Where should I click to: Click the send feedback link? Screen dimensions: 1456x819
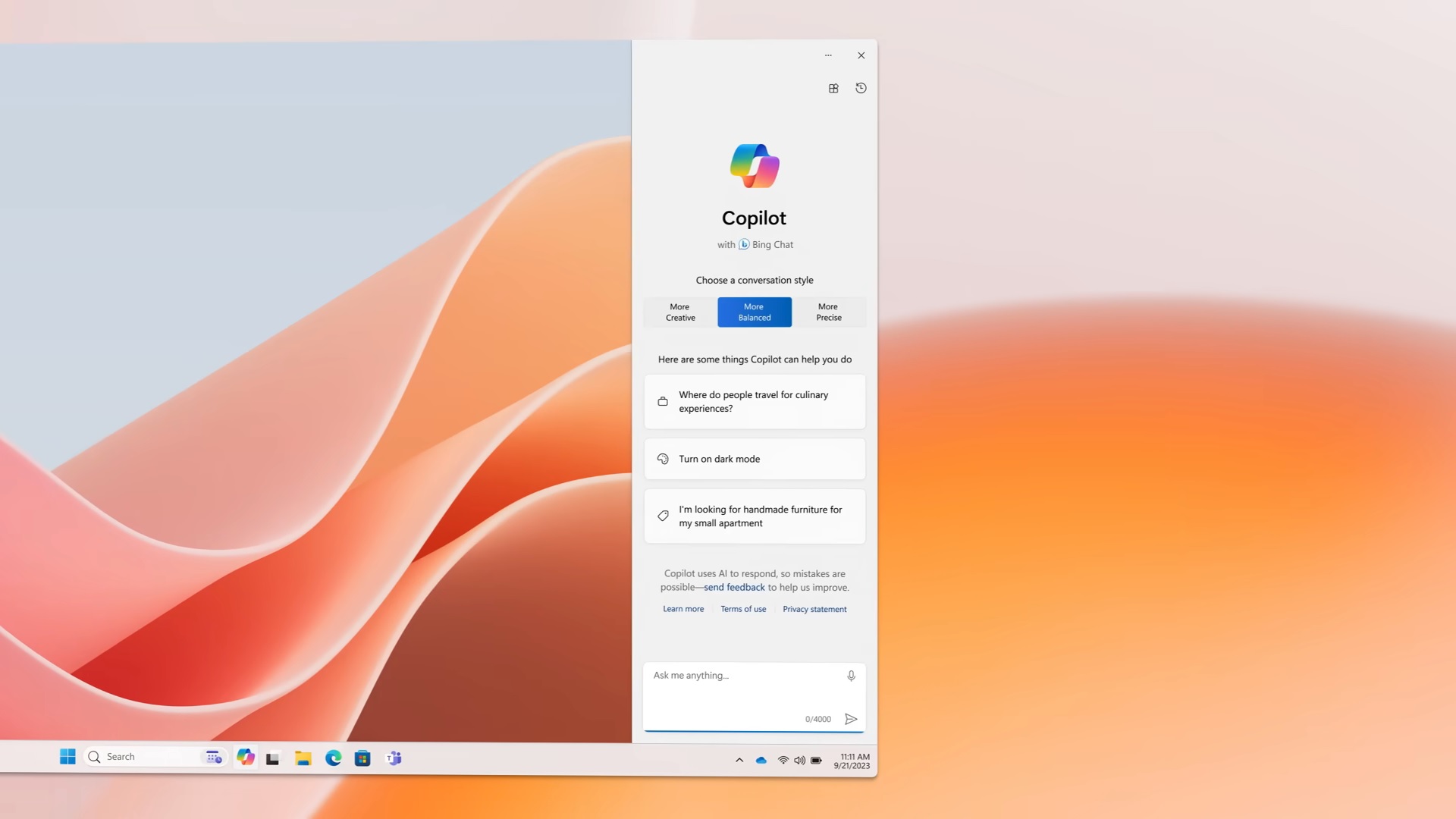click(733, 587)
